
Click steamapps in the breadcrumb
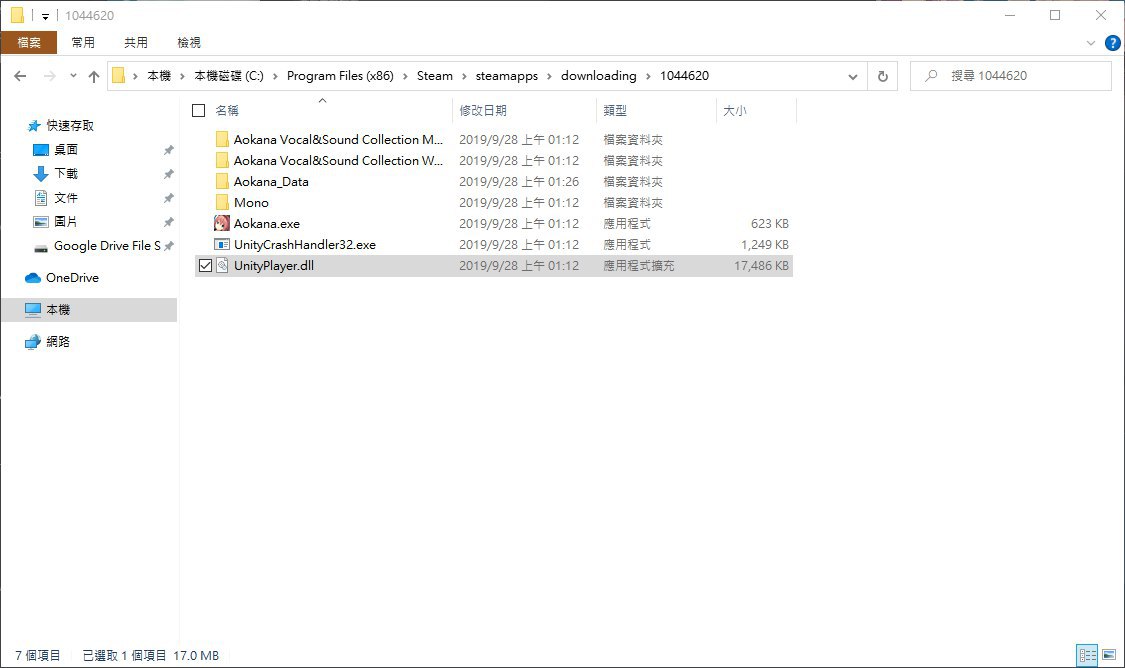507,76
